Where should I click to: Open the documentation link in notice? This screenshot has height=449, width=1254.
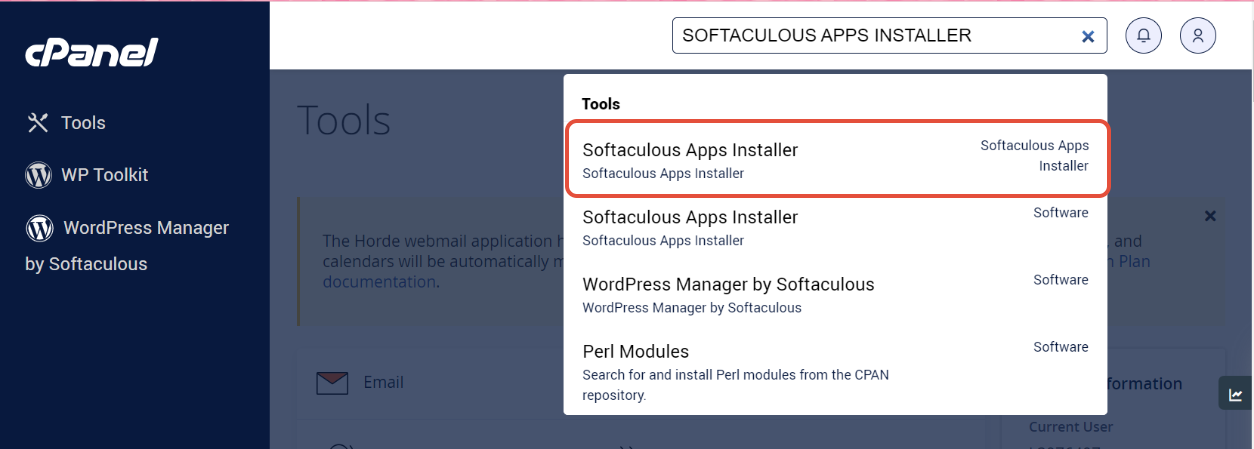click(x=379, y=282)
